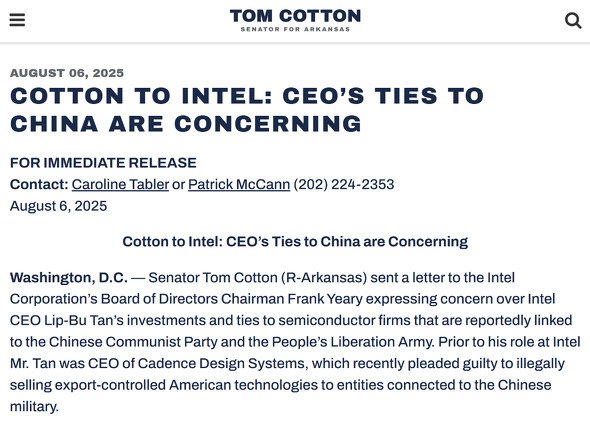
Task: Click 'For Immediate Release' text
Action: [x=103, y=163]
